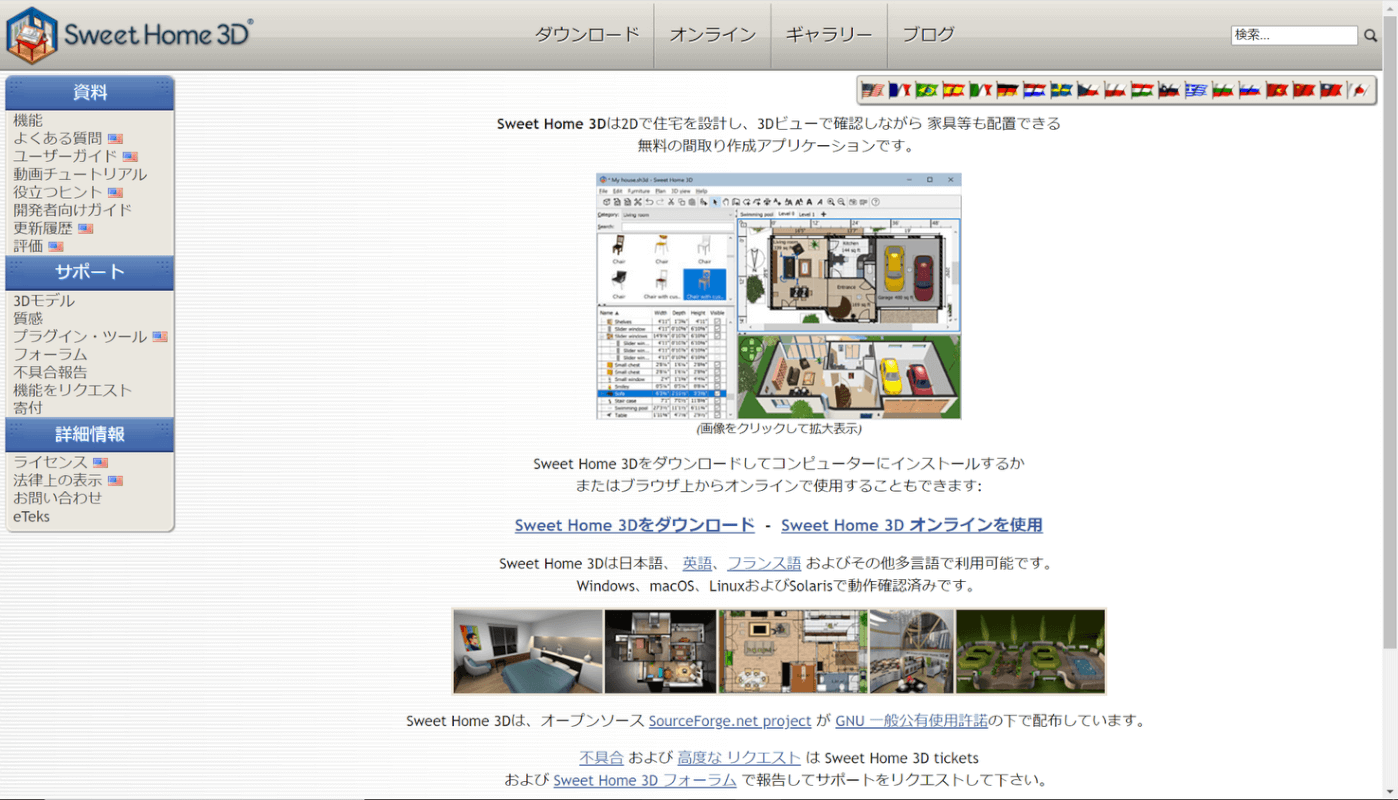Screen dimensions: 1398x800
Task: Open the 開発者向けガイド link
Action: tap(73, 210)
